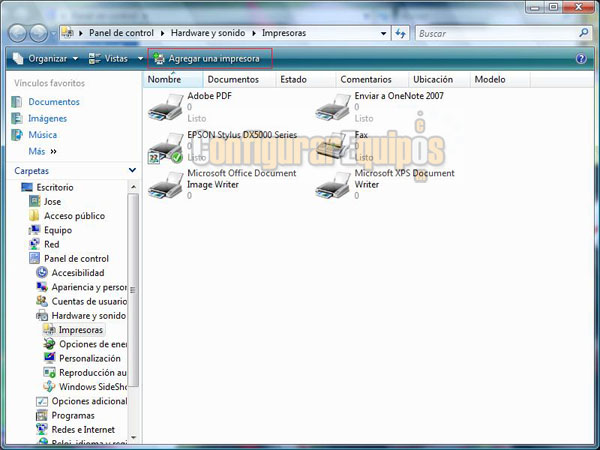Select Jose in folder tree
This screenshot has width=600, height=450.
tap(52, 202)
